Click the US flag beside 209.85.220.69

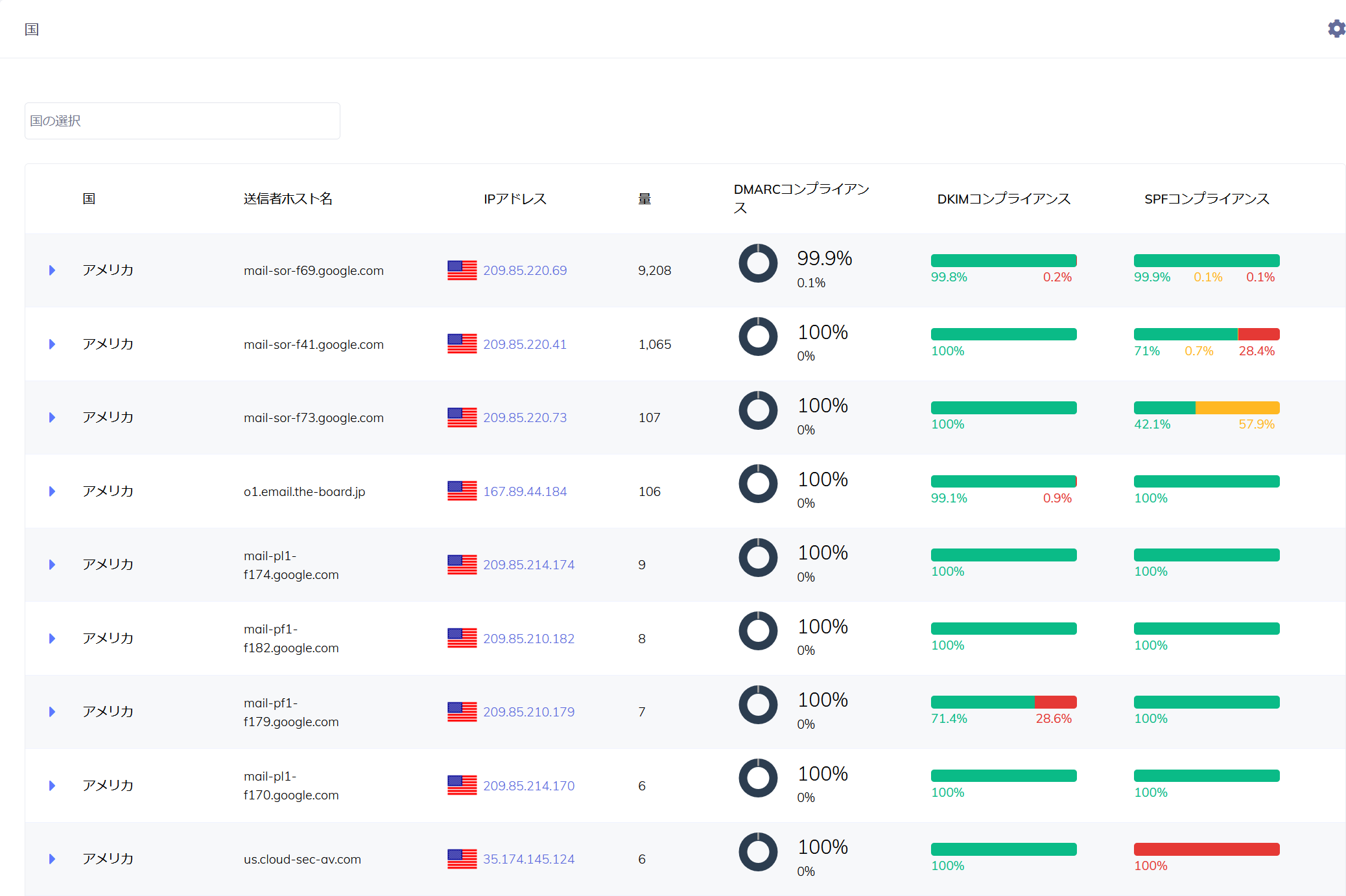[x=462, y=270]
